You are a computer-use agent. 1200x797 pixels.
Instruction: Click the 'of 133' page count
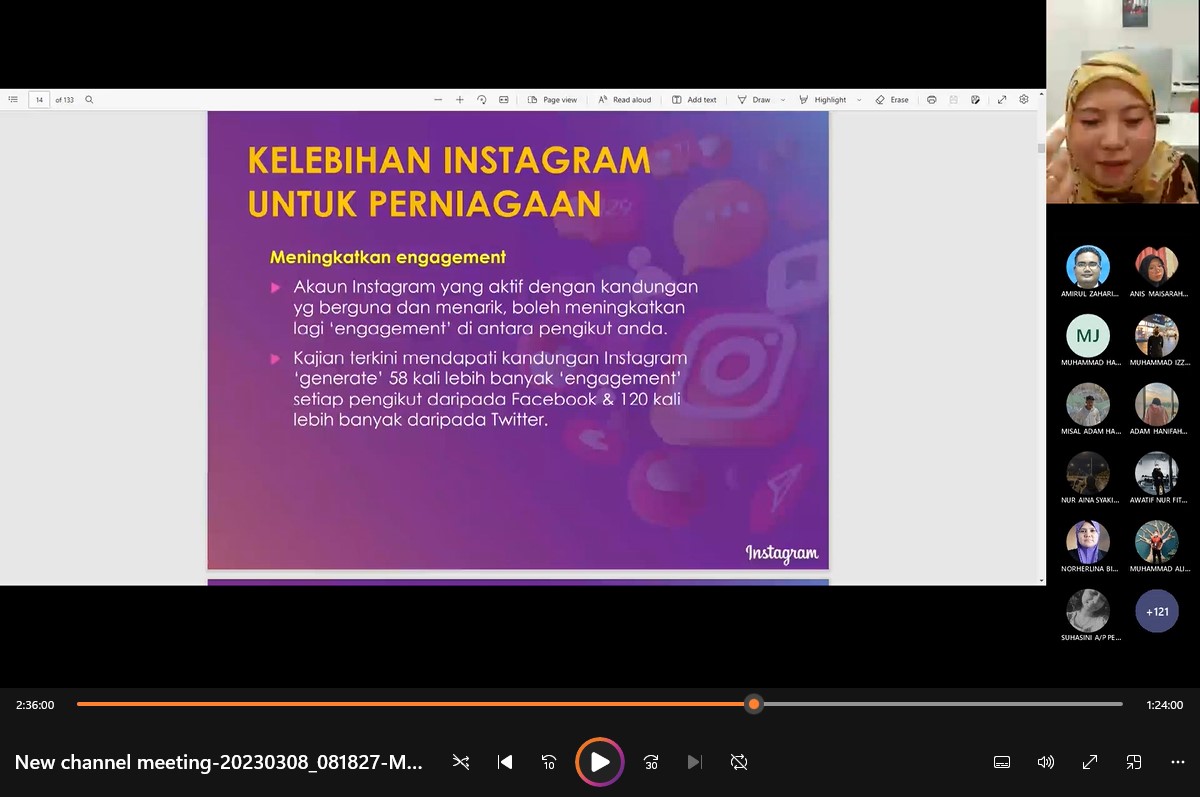tap(65, 100)
